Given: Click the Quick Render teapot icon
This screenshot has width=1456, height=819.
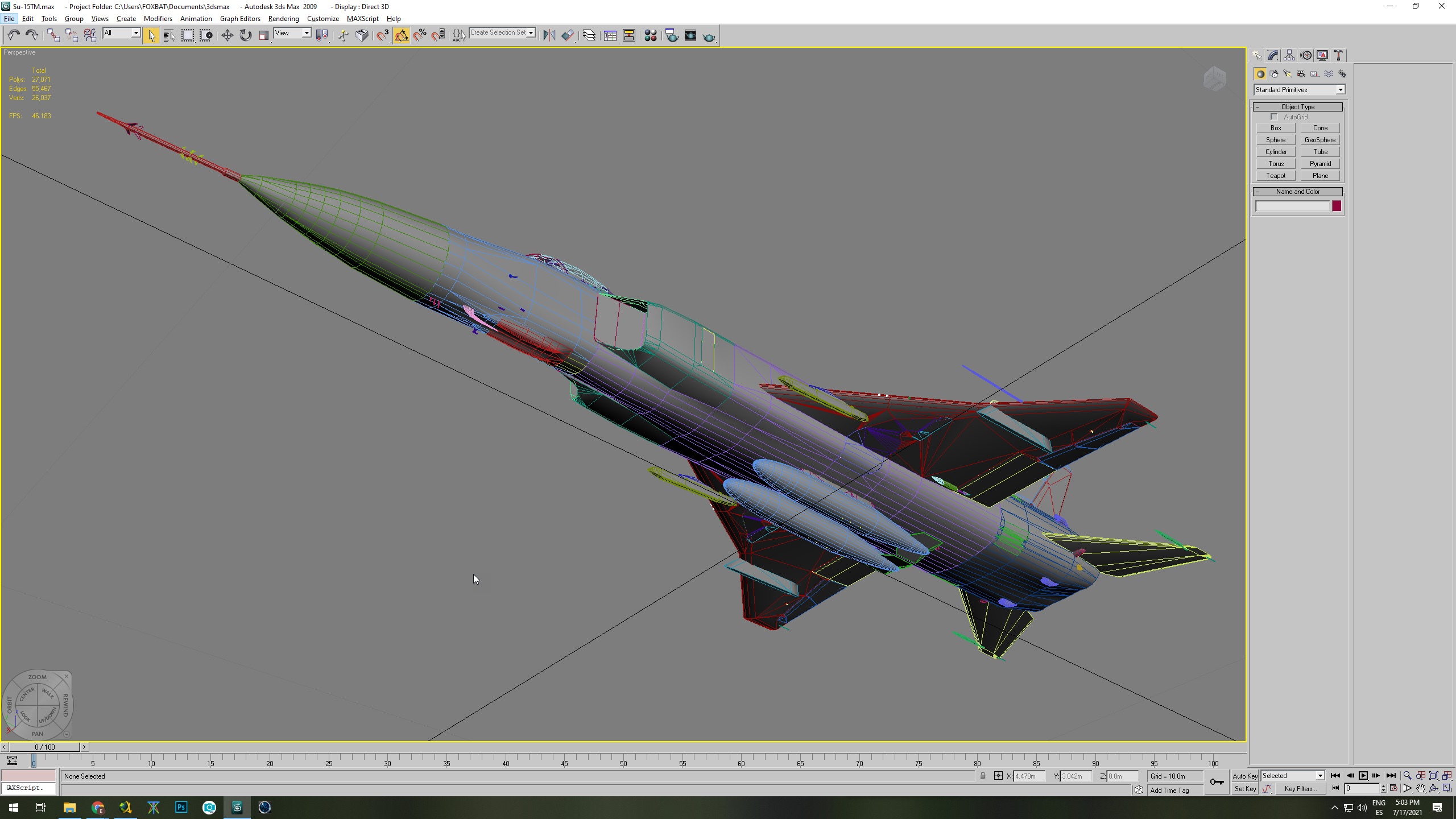Looking at the screenshot, I should coord(709,36).
